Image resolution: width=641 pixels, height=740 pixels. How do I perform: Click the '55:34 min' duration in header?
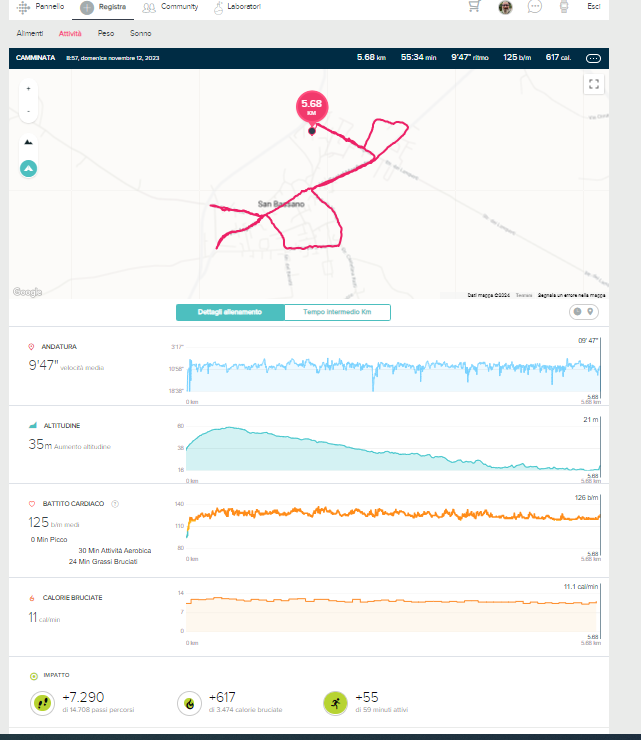click(x=418, y=57)
